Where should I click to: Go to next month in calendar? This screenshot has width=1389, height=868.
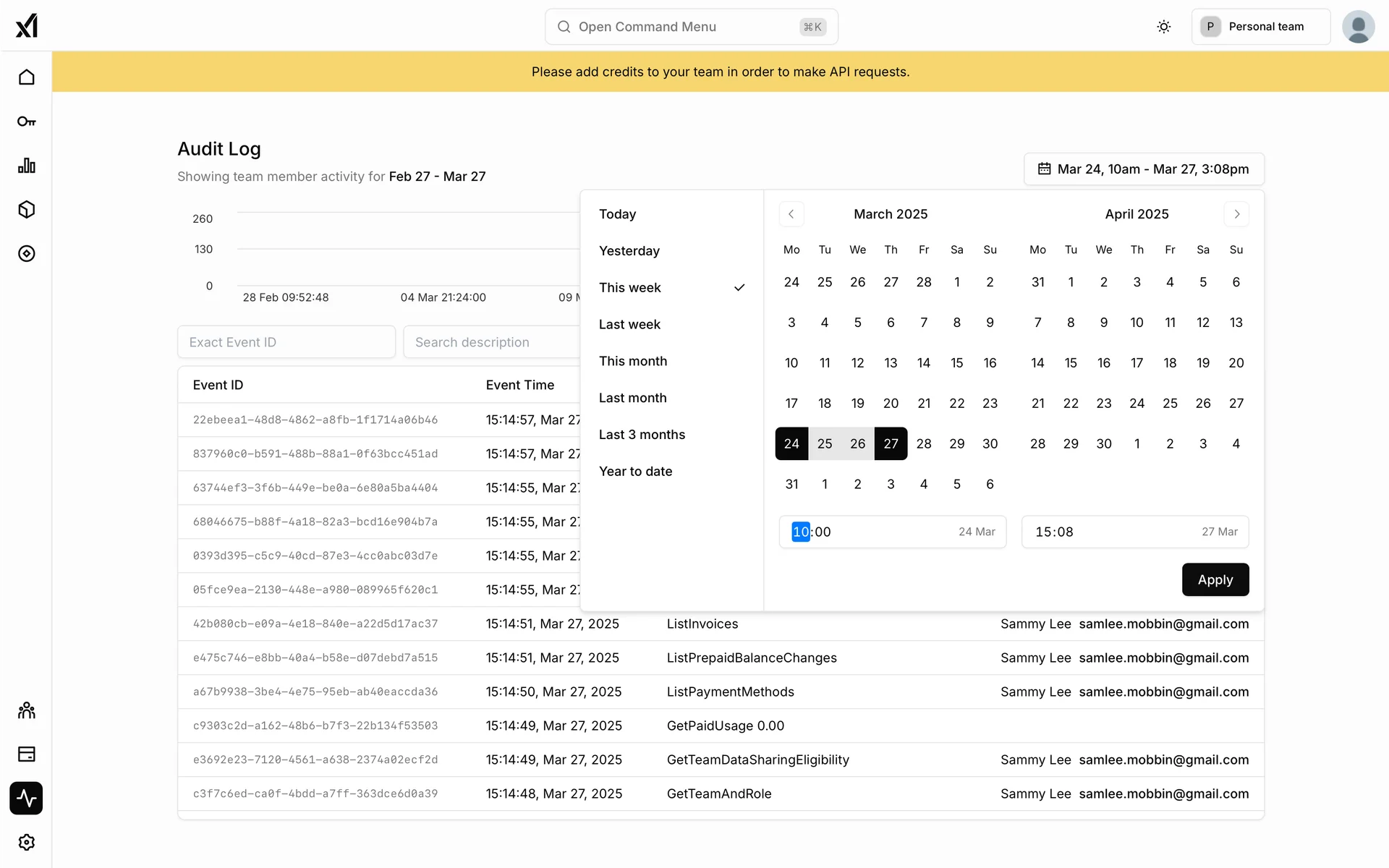pyautogui.click(x=1236, y=214)
